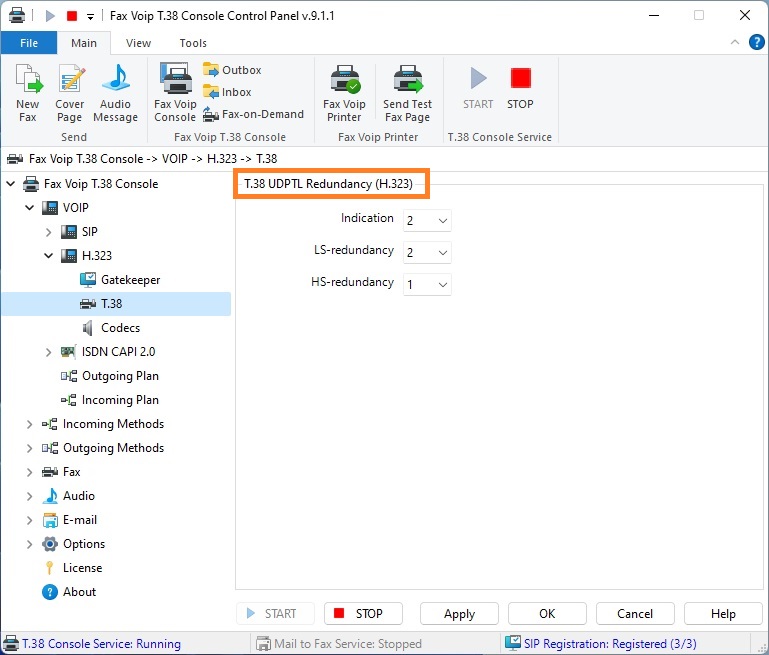Open the Cover Page editor

pyautogui.click(x=70, y=92)
